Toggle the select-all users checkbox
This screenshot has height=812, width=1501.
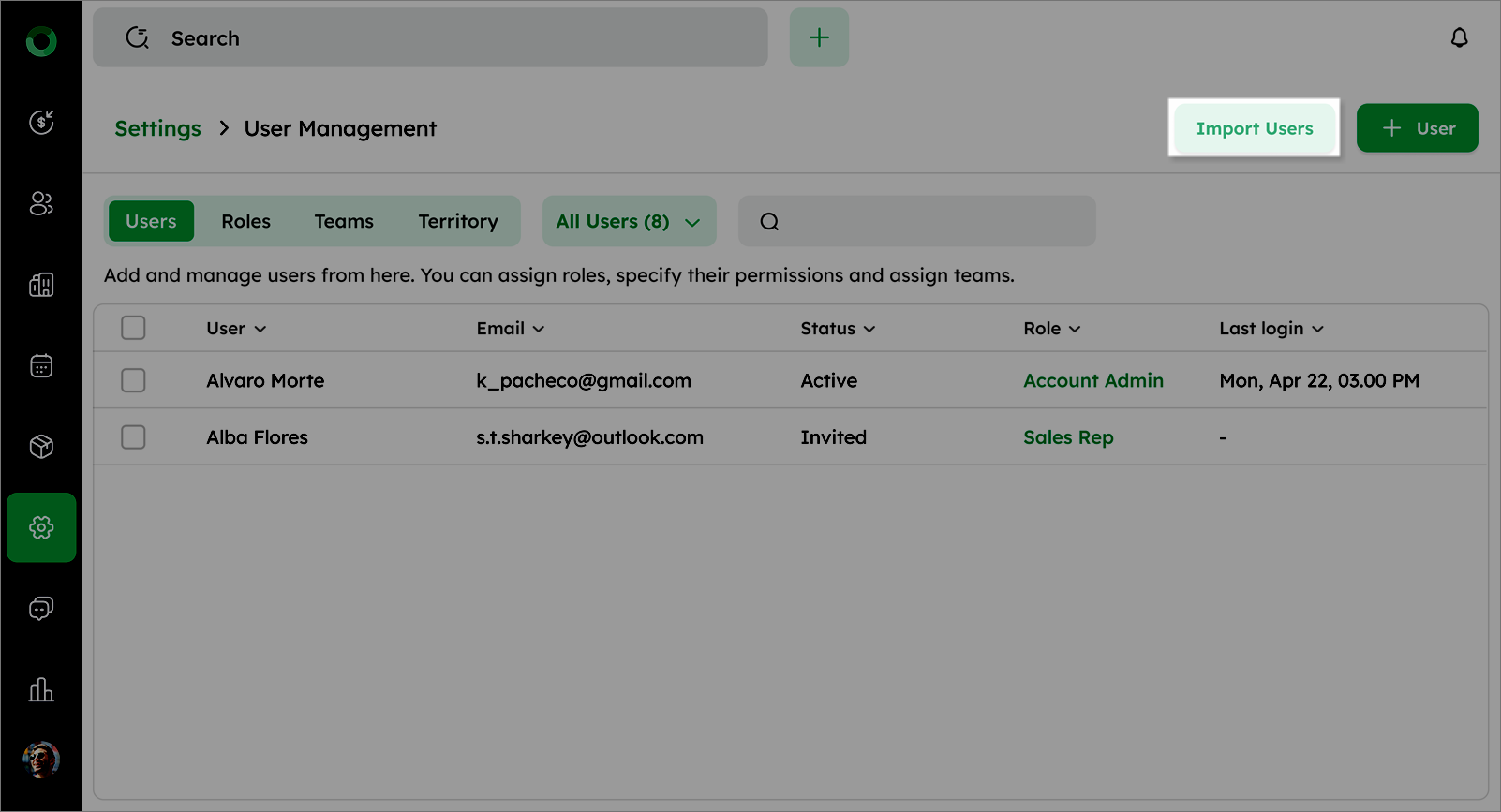coord(133,328)
